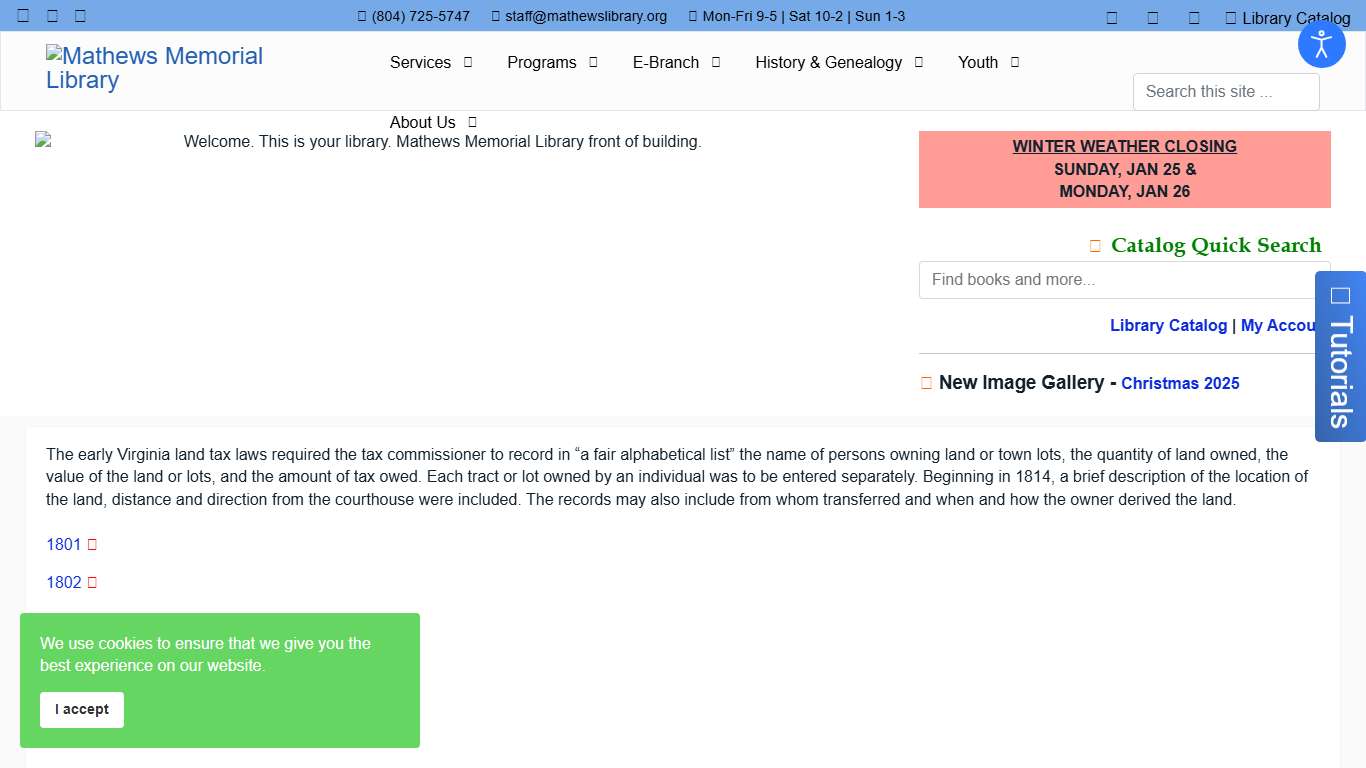Expand the Programs dropdown menu

[x=552, y=62]
